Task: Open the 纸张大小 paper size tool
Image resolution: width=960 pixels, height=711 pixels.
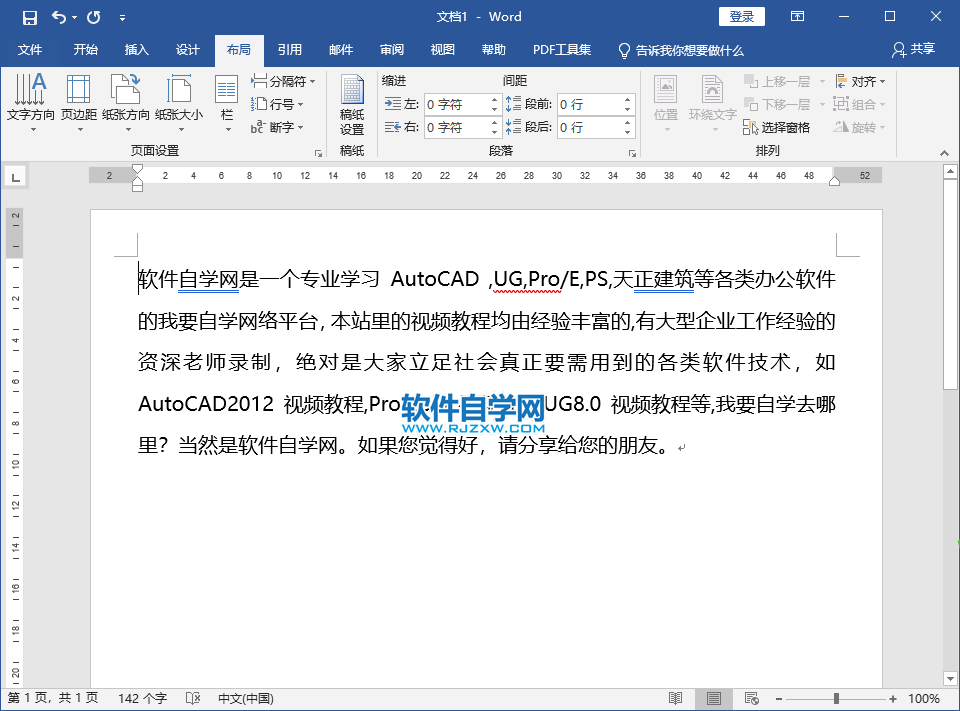Action: pos(178,102)
